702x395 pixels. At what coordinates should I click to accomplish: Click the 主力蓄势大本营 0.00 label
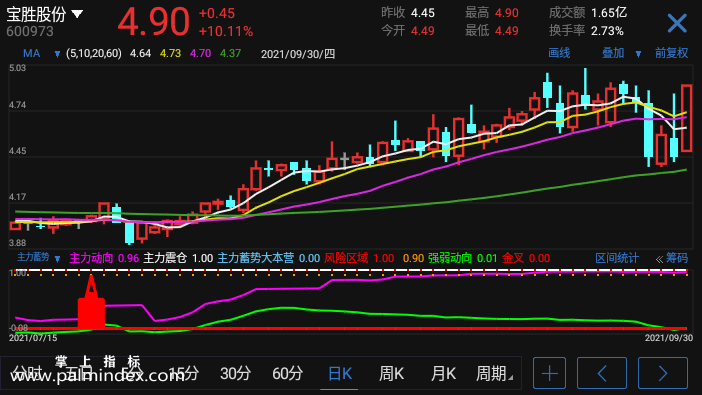pos(269,258)
